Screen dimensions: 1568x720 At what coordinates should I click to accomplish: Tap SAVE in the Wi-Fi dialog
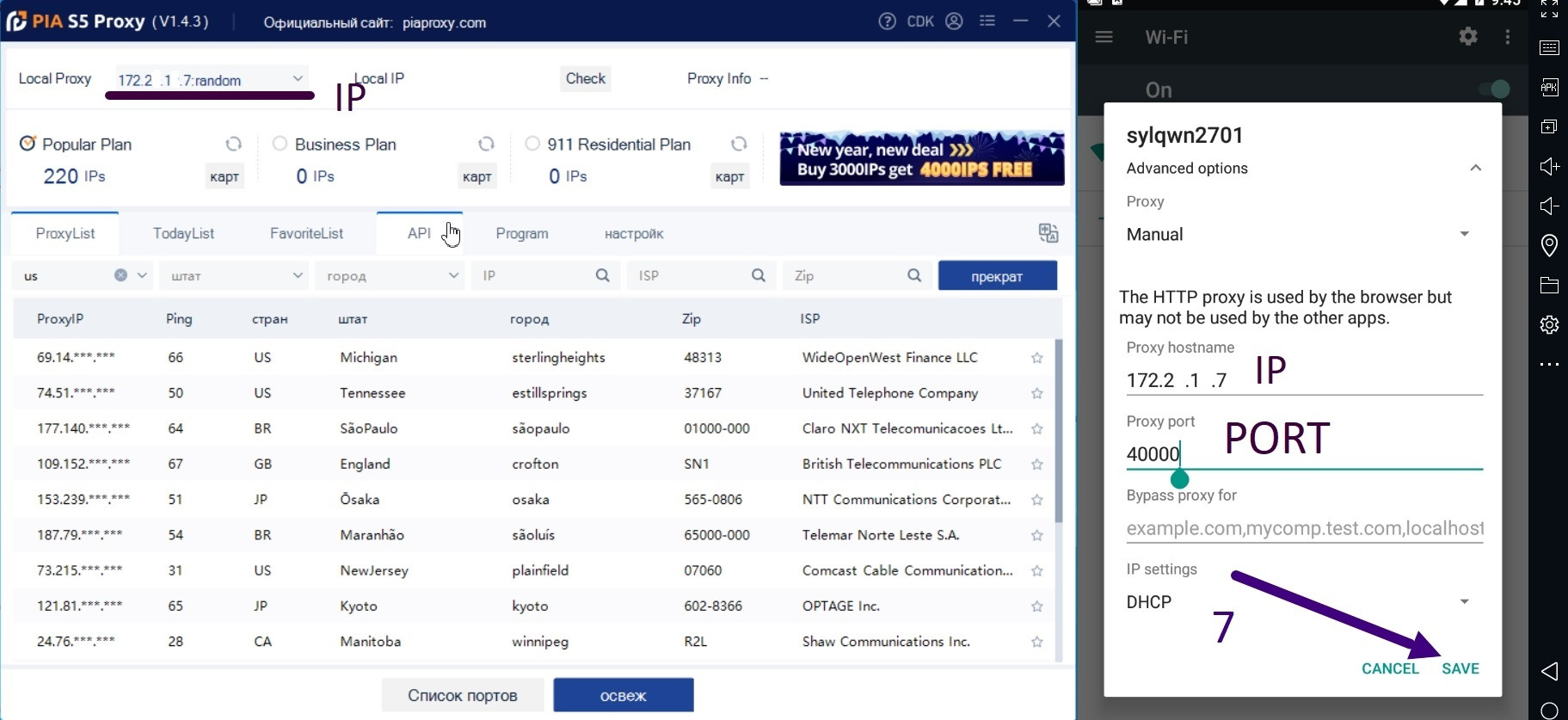coord(1460,668)
